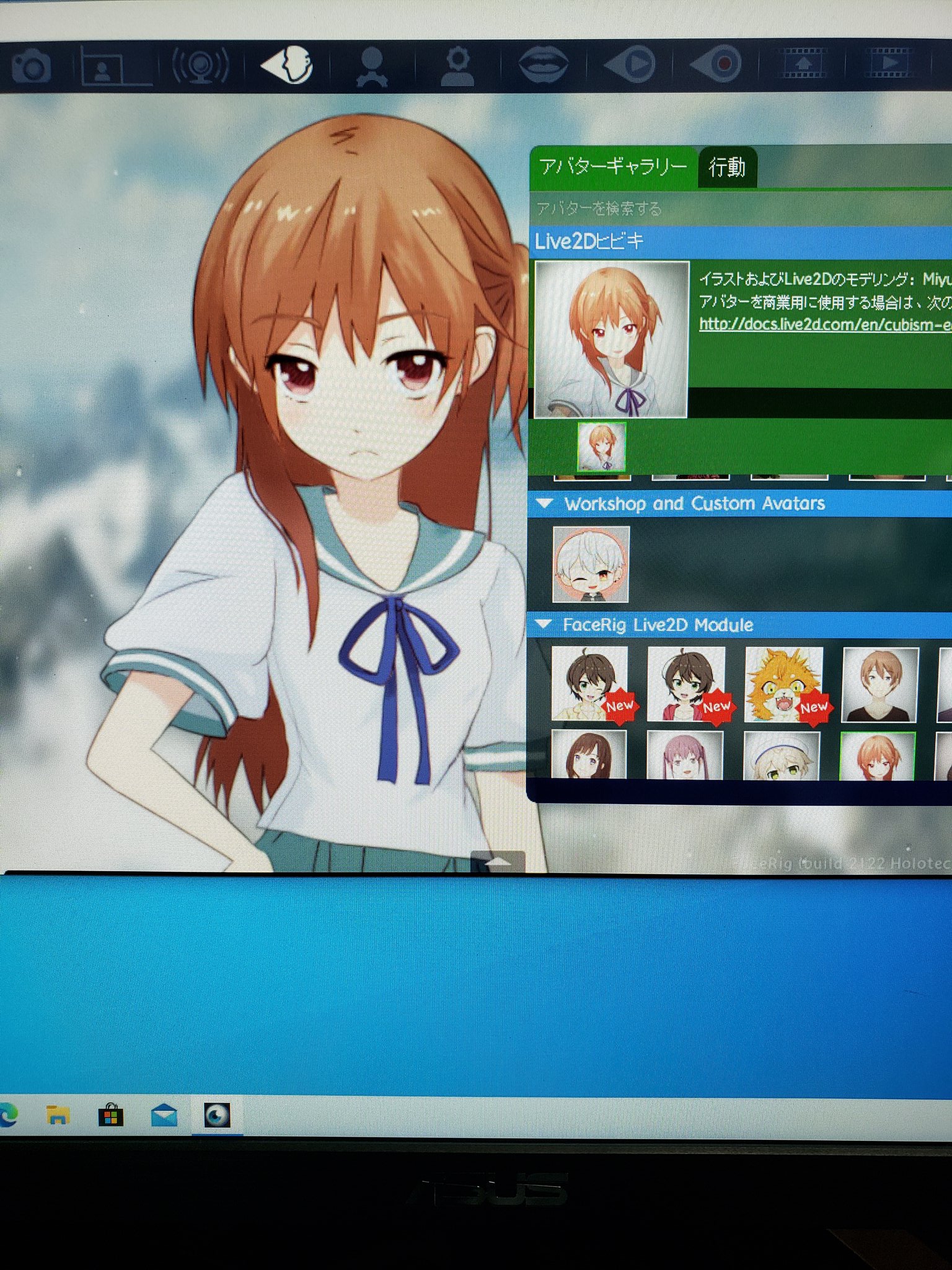Screen dimensions: 952x1270
Task: Click the eye with play button icon
Action: [630, 64]
